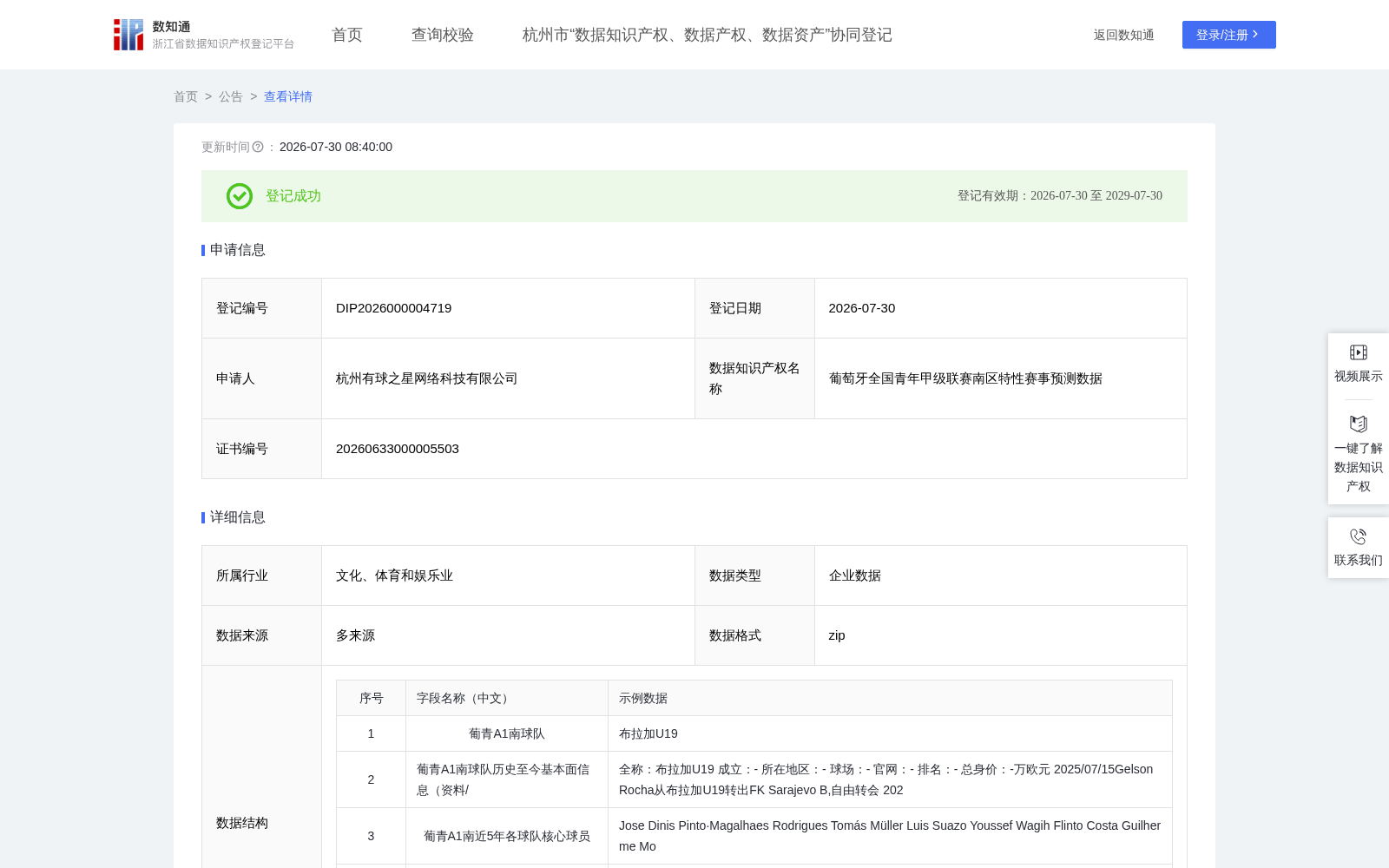
Task: Click the 登录/注册 button
Action: [1229, 35]
